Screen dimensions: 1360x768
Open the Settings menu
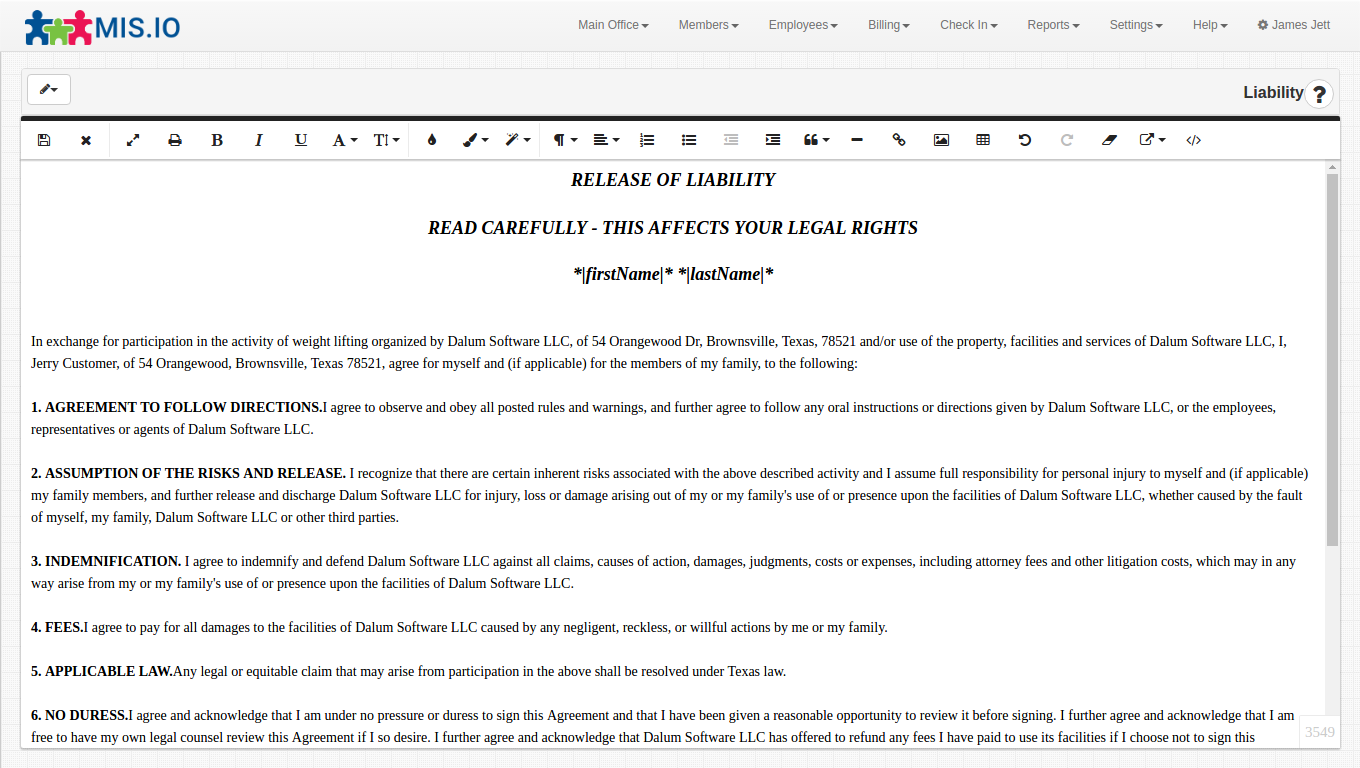click(1136, 25)
